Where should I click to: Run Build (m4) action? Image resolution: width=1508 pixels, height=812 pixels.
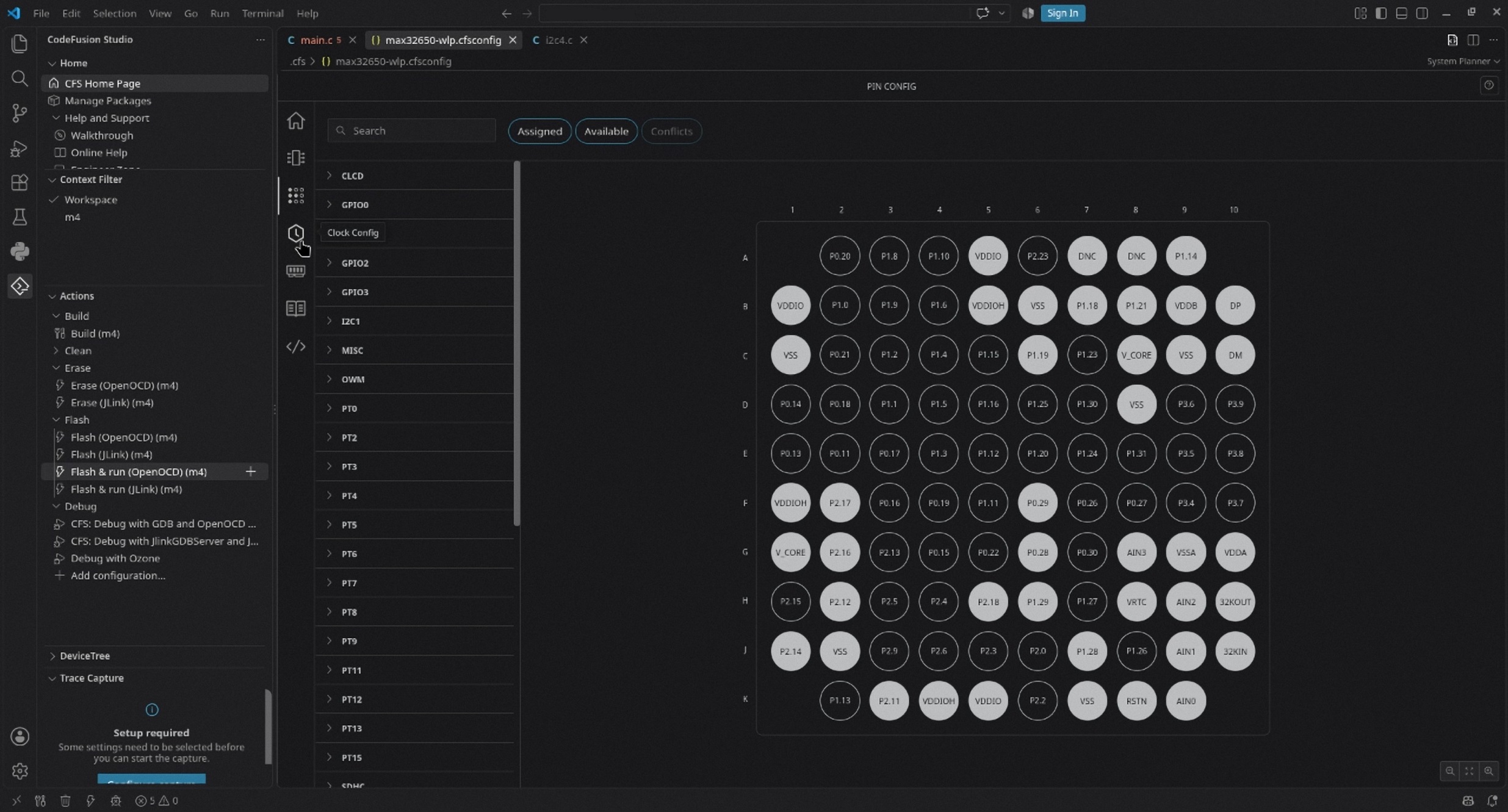[95, 333]
